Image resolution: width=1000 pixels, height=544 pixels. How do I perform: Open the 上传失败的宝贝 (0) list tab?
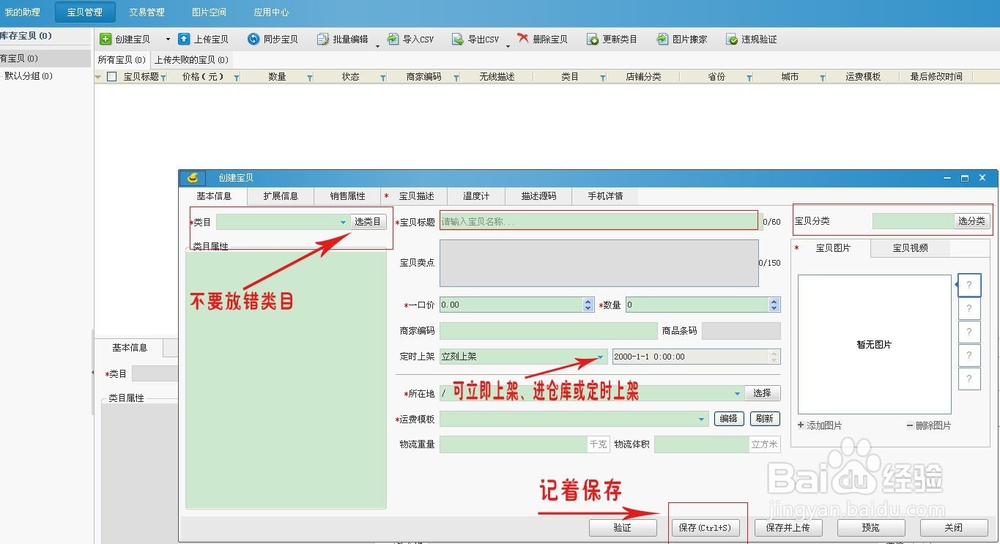191,59
